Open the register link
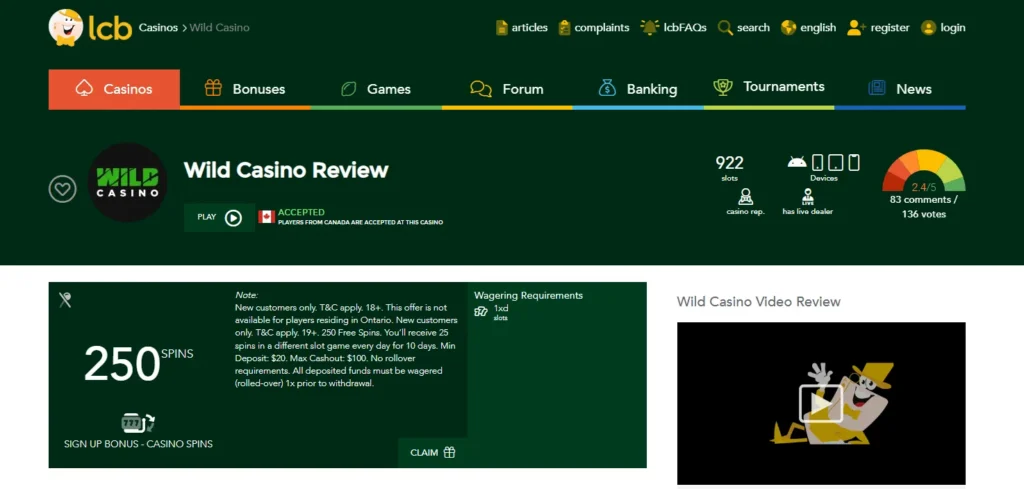The height and width of the screenshot is (489, 1024). click(889, 27)
